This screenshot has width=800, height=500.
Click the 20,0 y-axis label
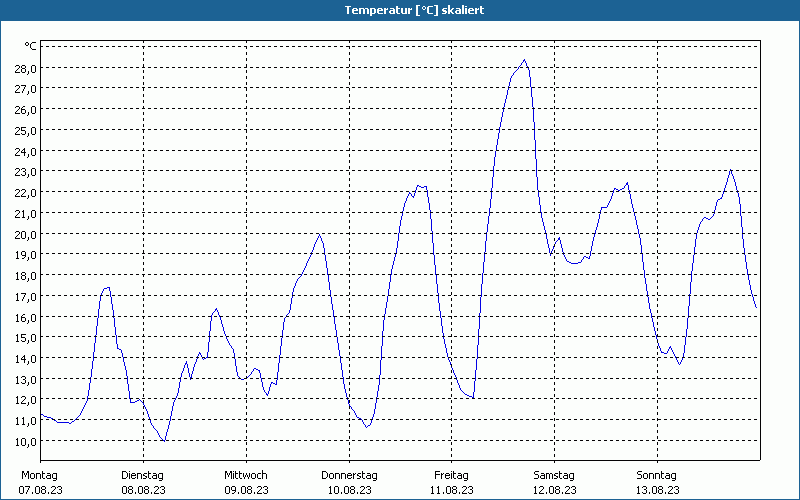[26, 234]
